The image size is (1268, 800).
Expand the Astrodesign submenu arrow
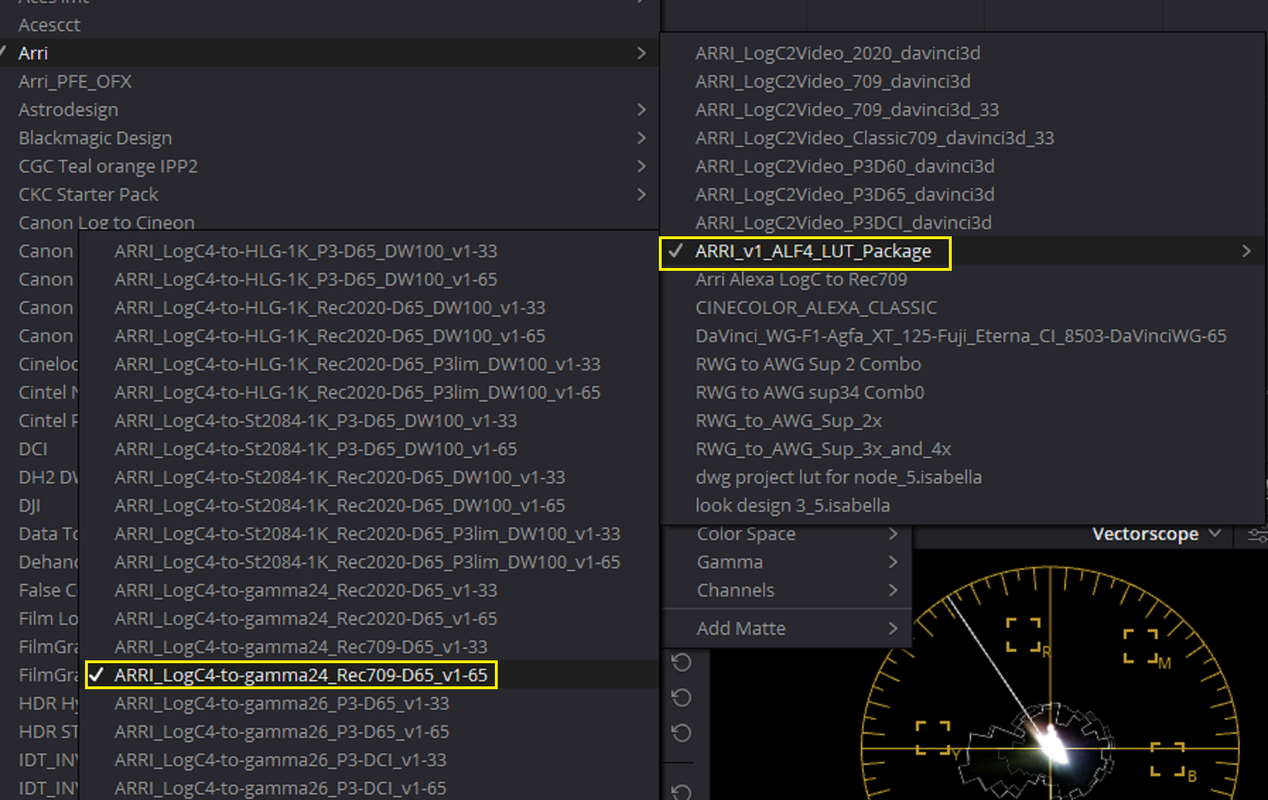click(641, 109)
